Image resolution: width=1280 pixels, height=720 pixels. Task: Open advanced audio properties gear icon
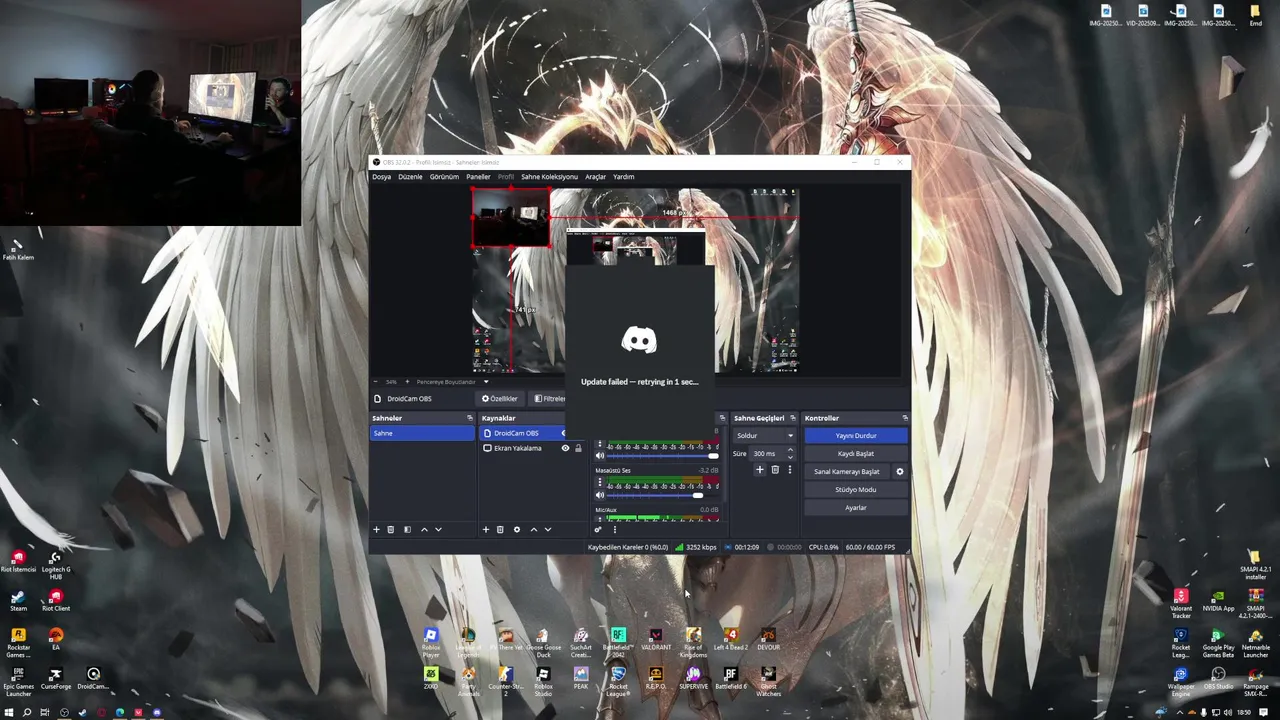point(598,529)
